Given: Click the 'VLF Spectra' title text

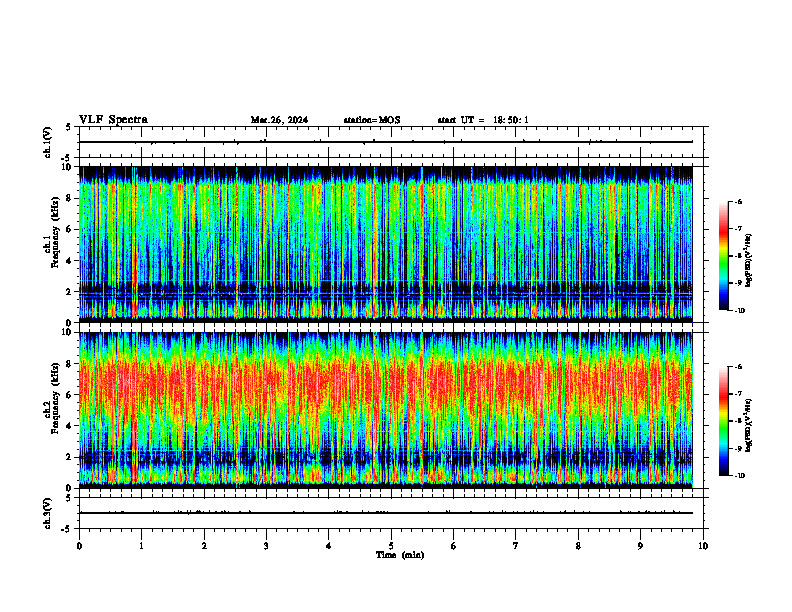Looking at the screenshot, I should [x=113, y=120].
